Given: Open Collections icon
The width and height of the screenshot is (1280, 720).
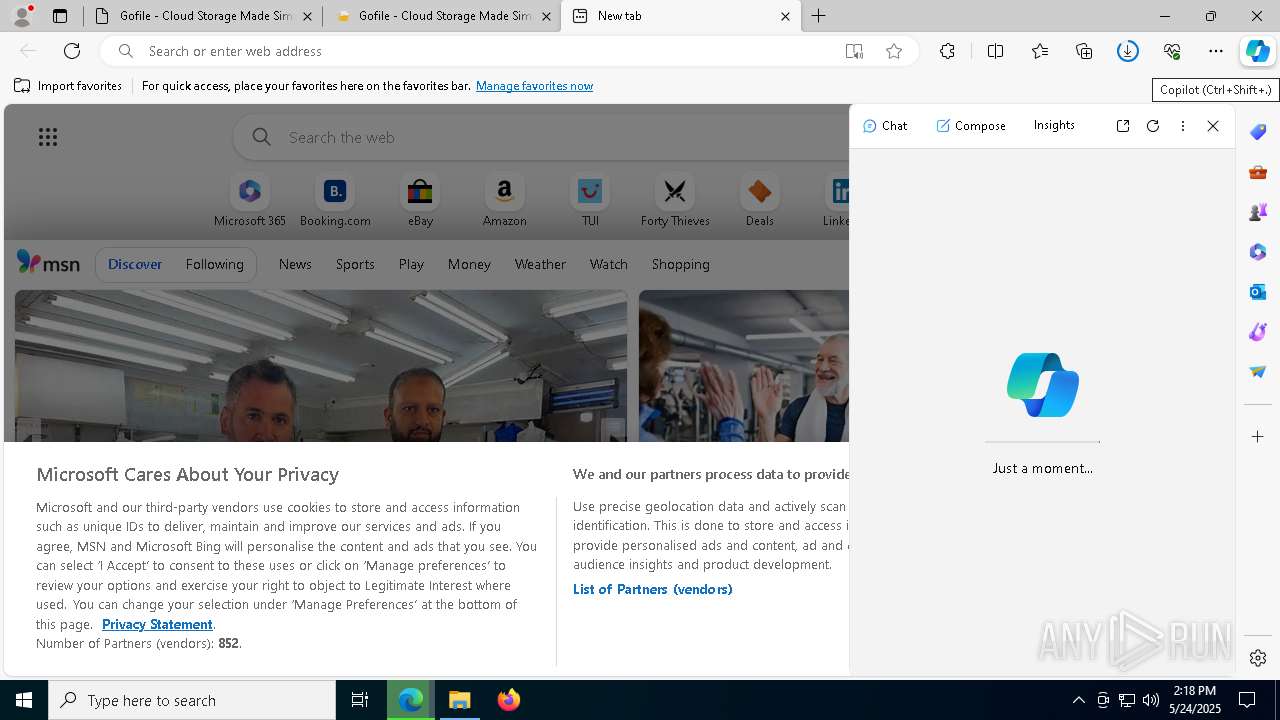Looking at the screenshot, I should pos(1084,51).
